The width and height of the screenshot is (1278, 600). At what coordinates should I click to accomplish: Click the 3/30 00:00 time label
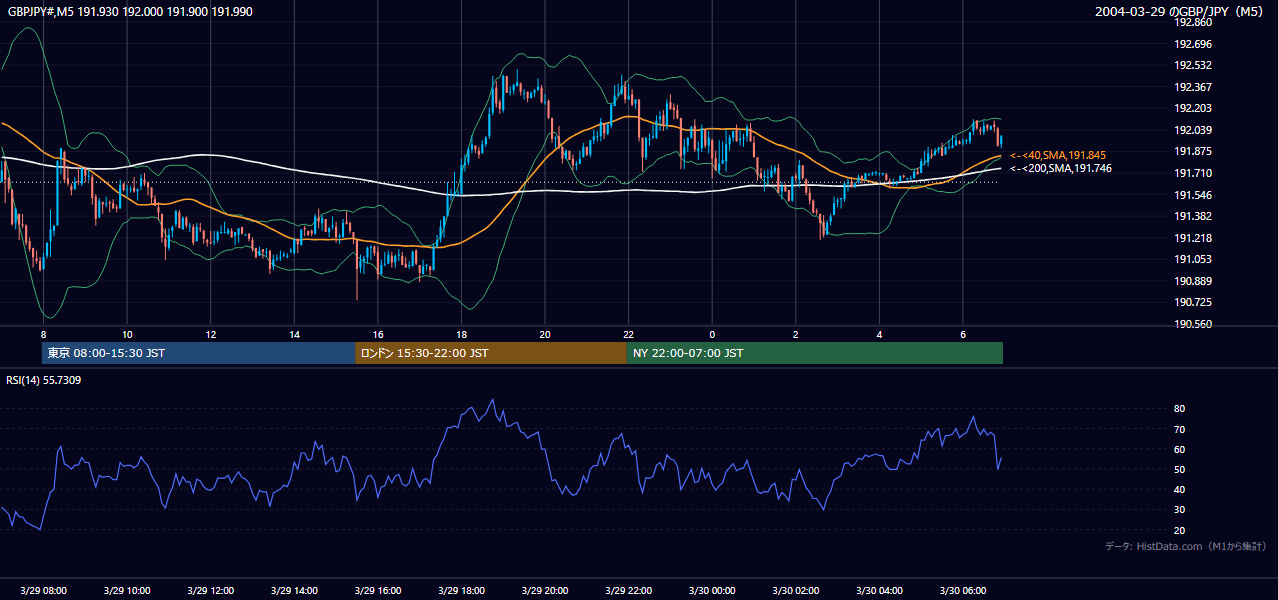pyautogui.click(x=712, y=591)
